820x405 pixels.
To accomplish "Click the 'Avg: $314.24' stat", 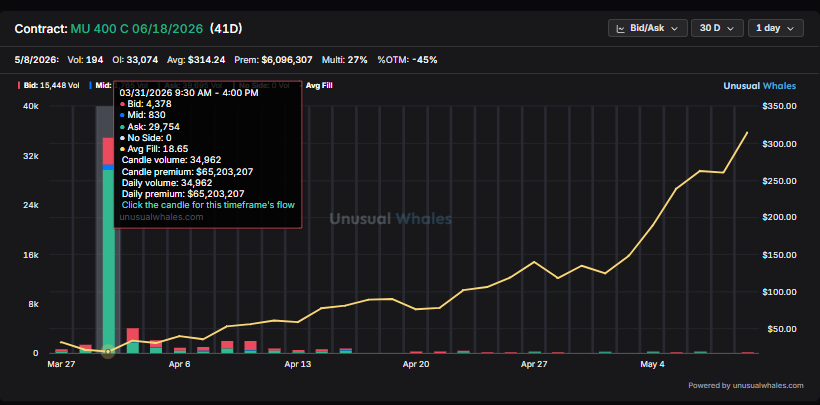I will 196,60.
